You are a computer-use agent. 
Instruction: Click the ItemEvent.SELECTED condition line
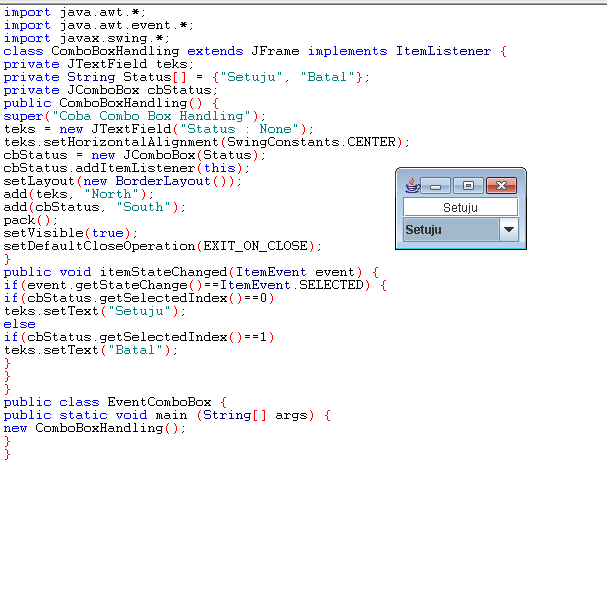[195, 285]
